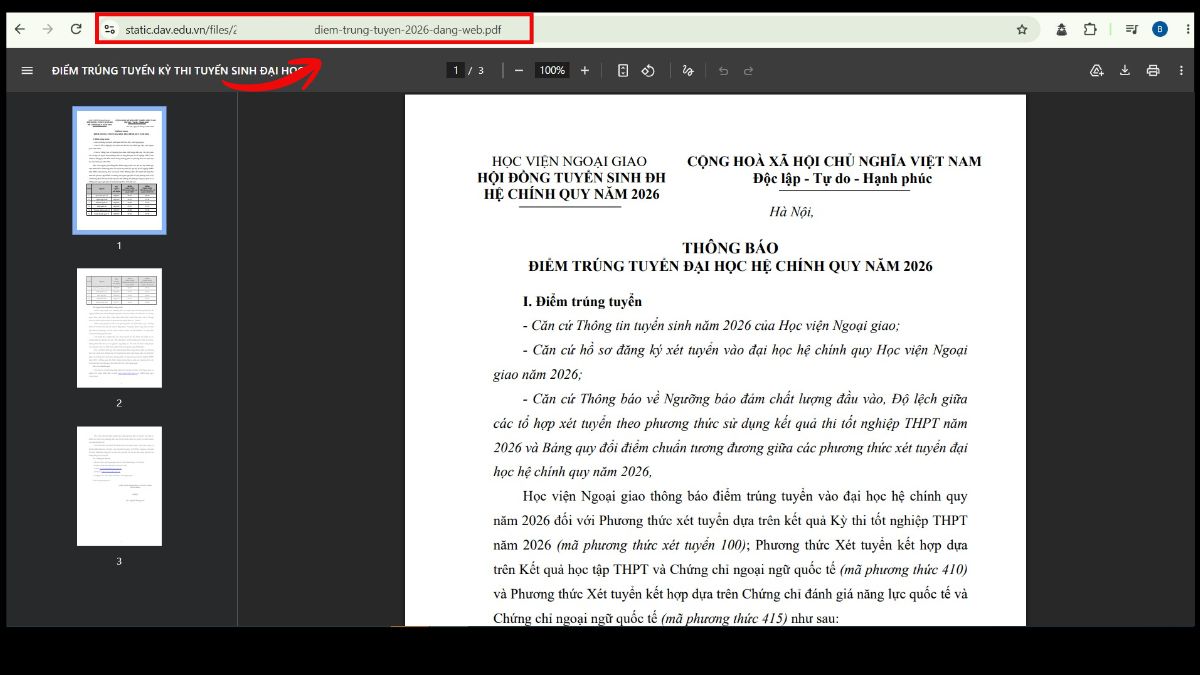Fit the PDF to page
1200x675 pixels.
tap(623, 70)
